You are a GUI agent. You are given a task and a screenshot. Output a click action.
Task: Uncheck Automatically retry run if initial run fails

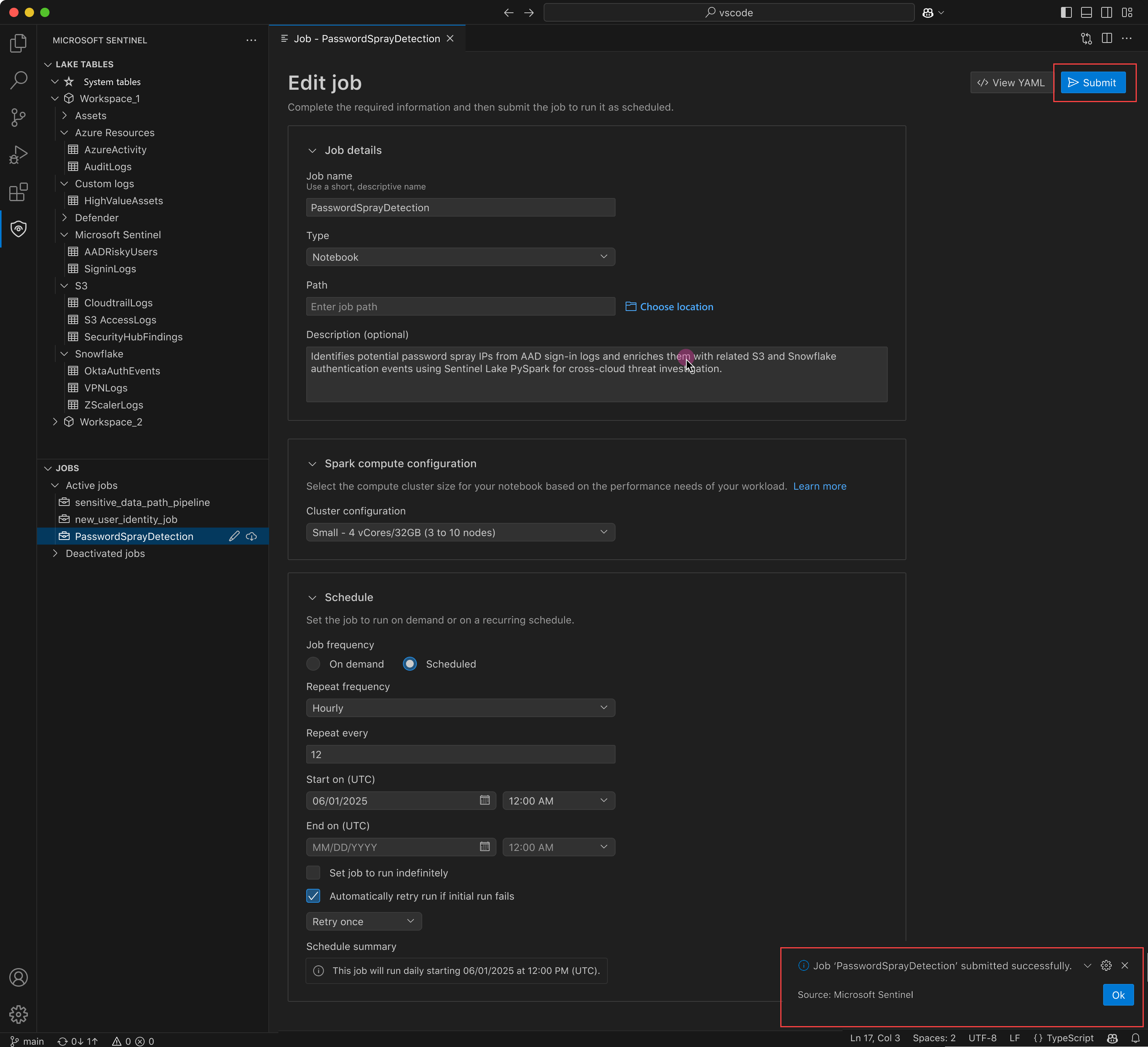[313, 896]
